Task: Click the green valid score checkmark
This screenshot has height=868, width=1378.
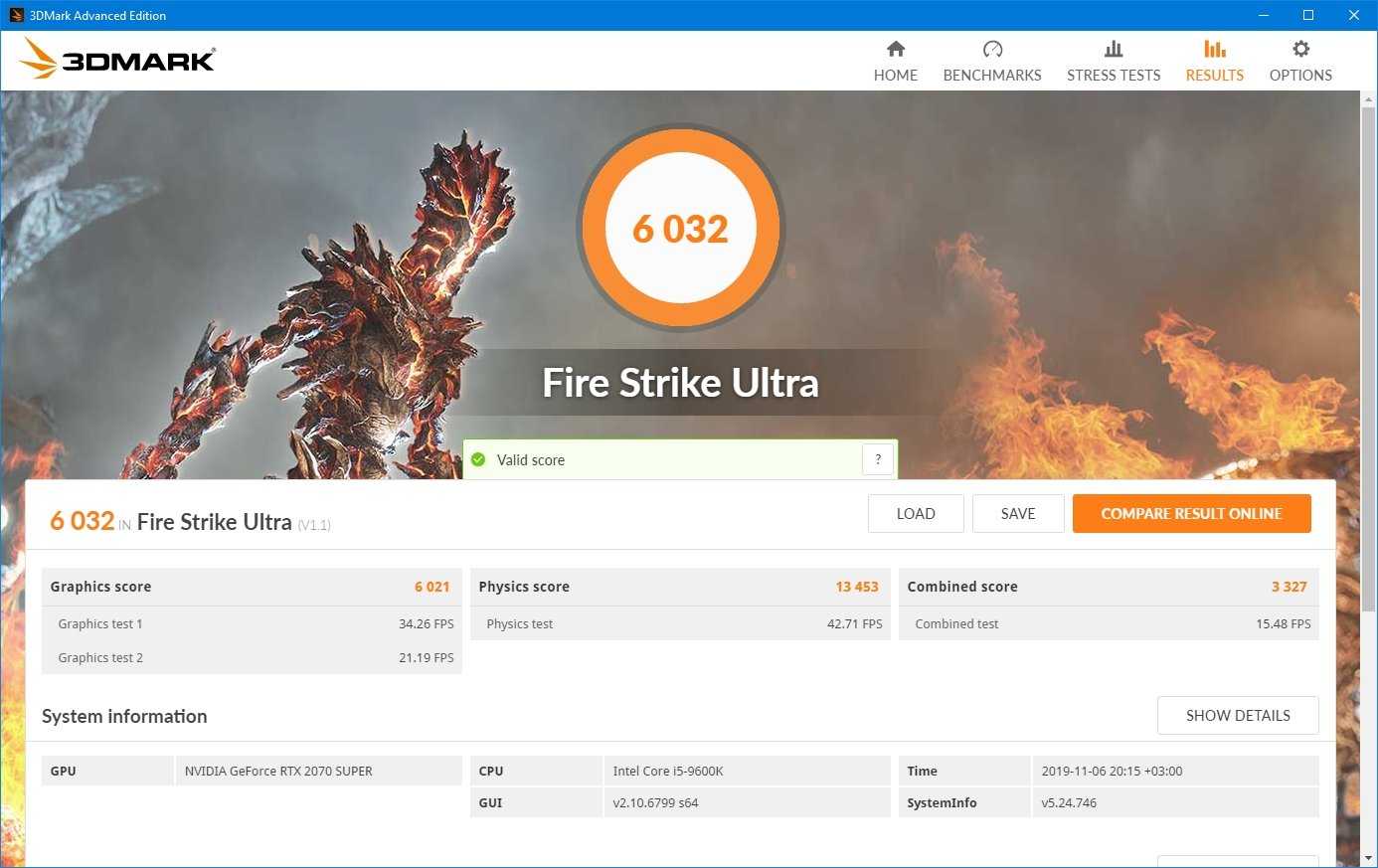Action: coord(478,459)
